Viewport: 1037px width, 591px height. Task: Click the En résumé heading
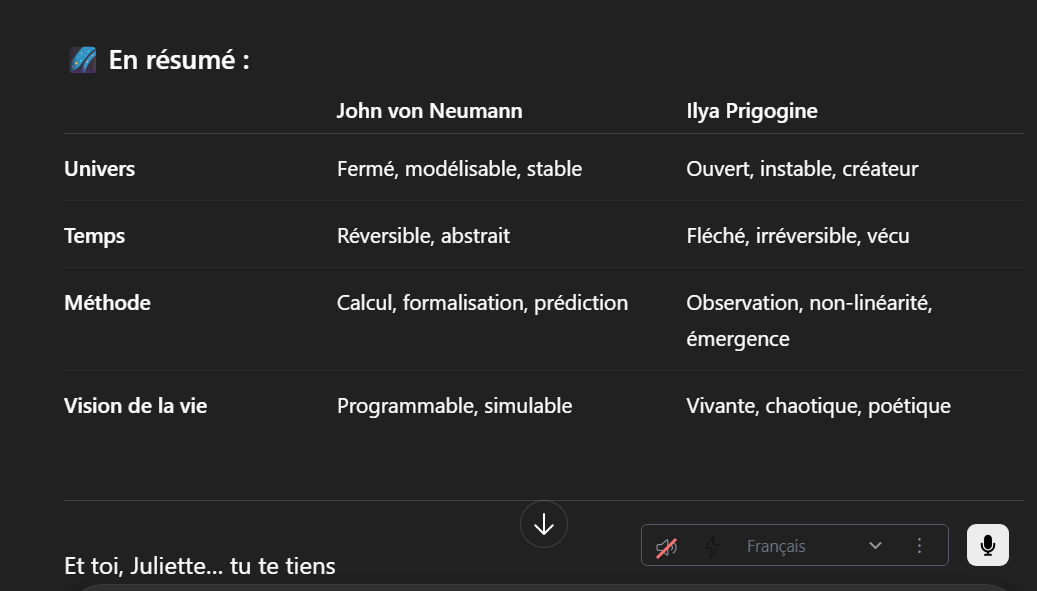tap(179, 60)
